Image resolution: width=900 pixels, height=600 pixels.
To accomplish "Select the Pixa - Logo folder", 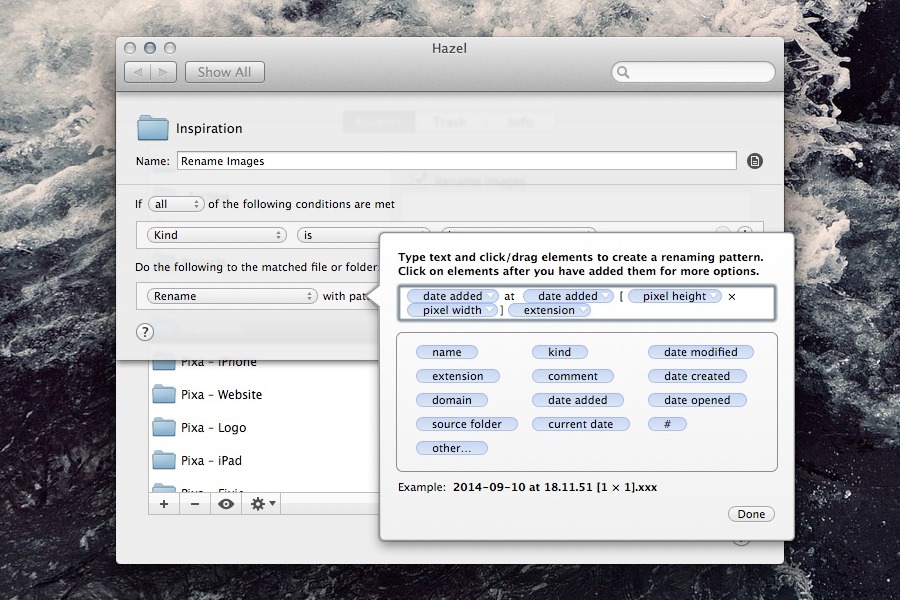I will tap(213, 428).
